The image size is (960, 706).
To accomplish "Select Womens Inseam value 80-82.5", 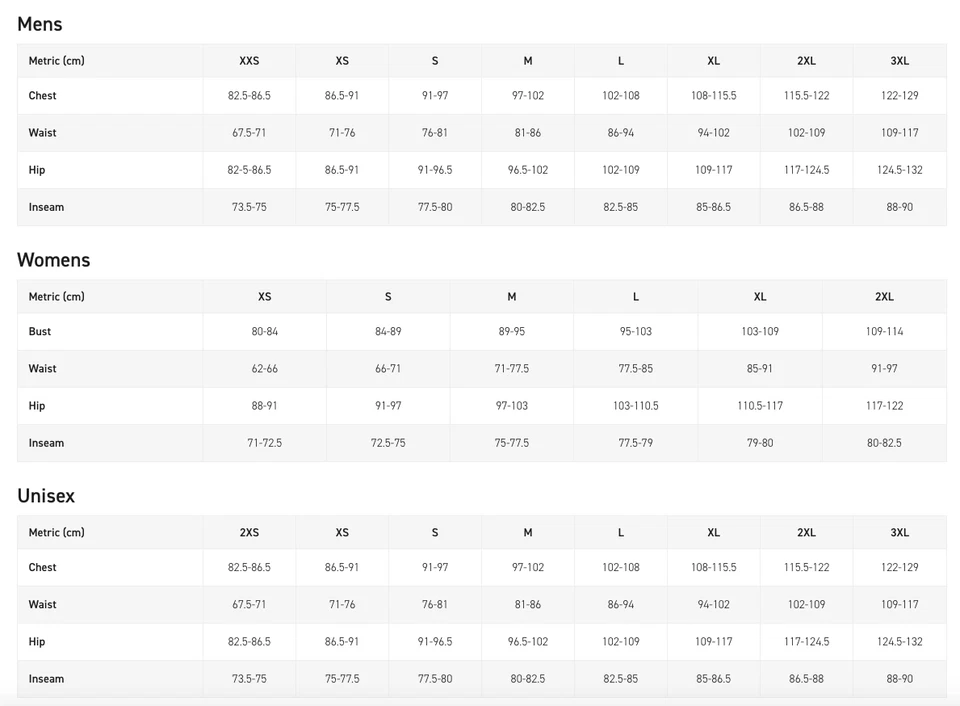I will [884, 443].
